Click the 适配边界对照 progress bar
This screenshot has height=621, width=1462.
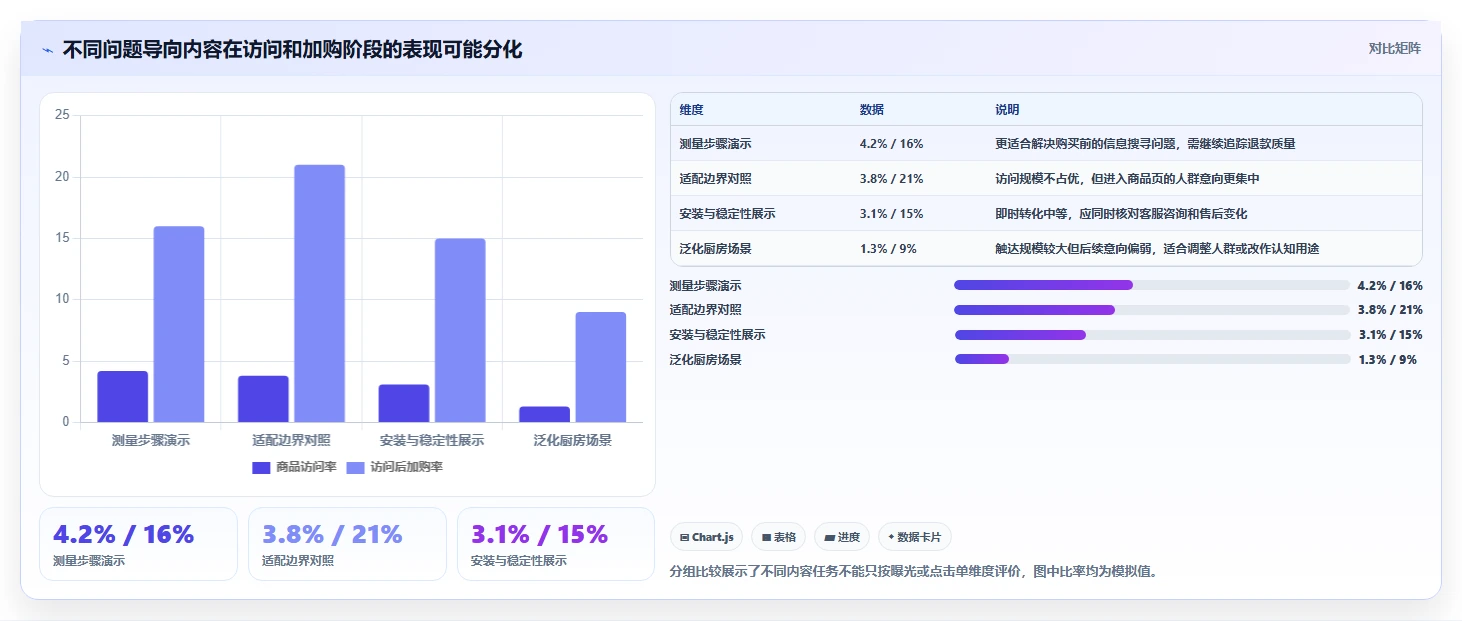click(1152, 310)
